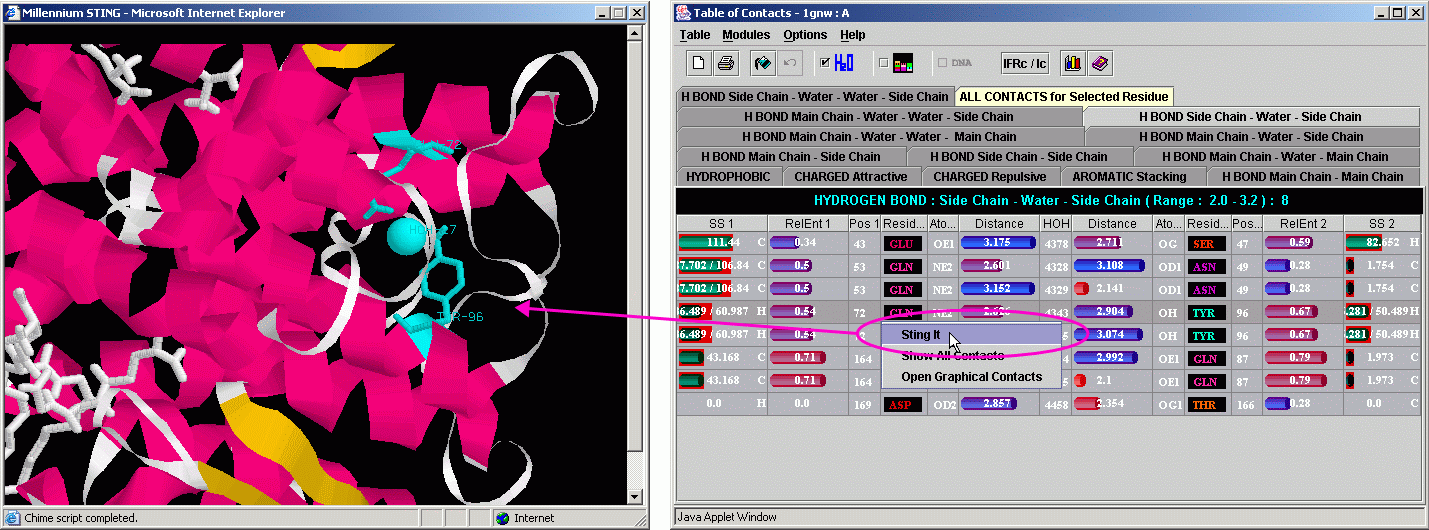This screenshot has width=1429, height=530.
Task: Select the CHARGED Repulsive tab
Action: (x=989, y=177)
